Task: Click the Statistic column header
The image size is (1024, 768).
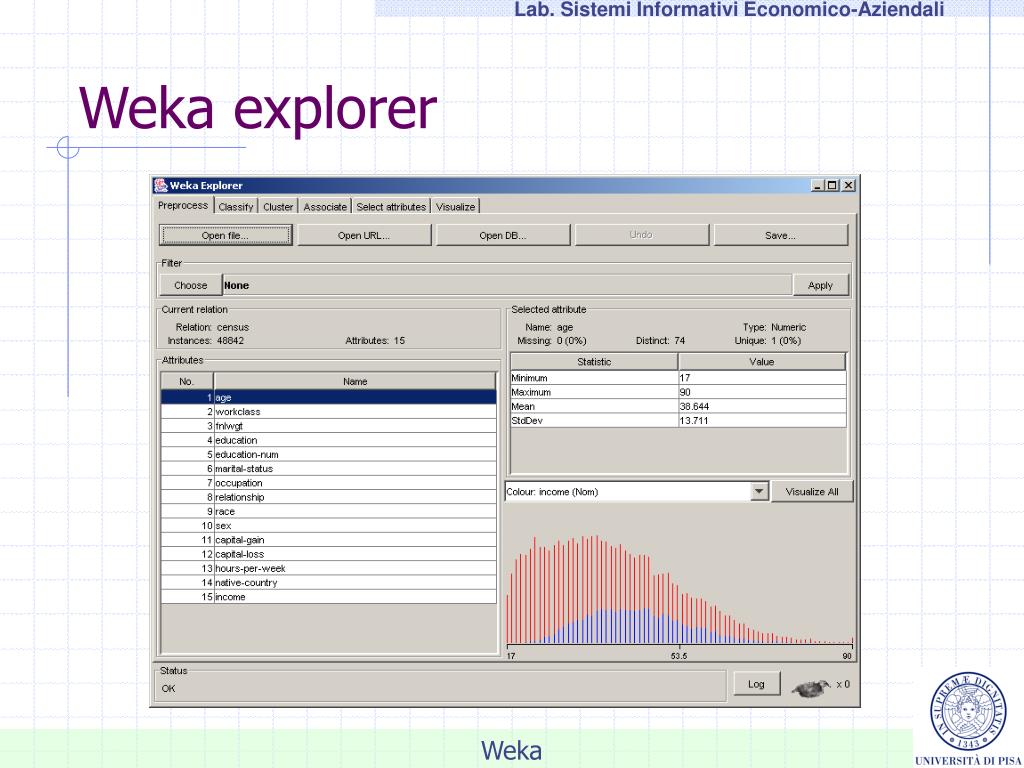Action: click(594, 362)
